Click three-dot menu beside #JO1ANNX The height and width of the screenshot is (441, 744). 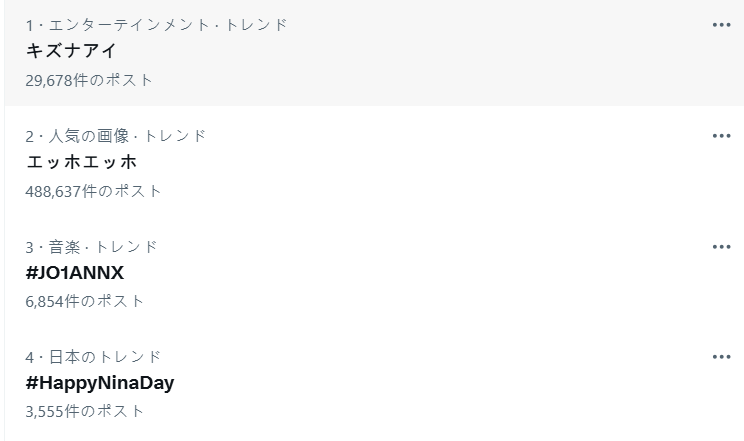click(722, 246)
